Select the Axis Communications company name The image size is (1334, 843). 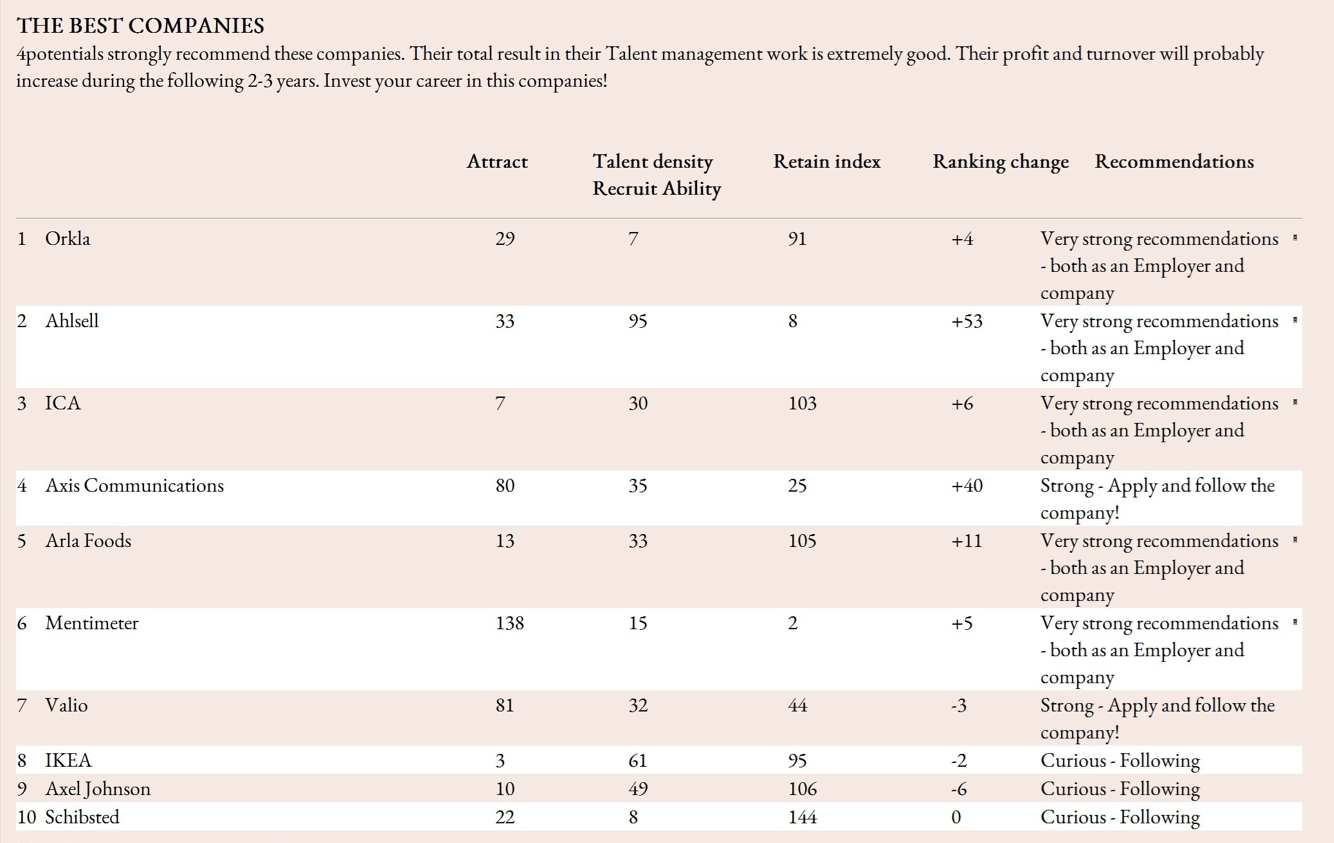pyautogui.click(x=134, y=486)
